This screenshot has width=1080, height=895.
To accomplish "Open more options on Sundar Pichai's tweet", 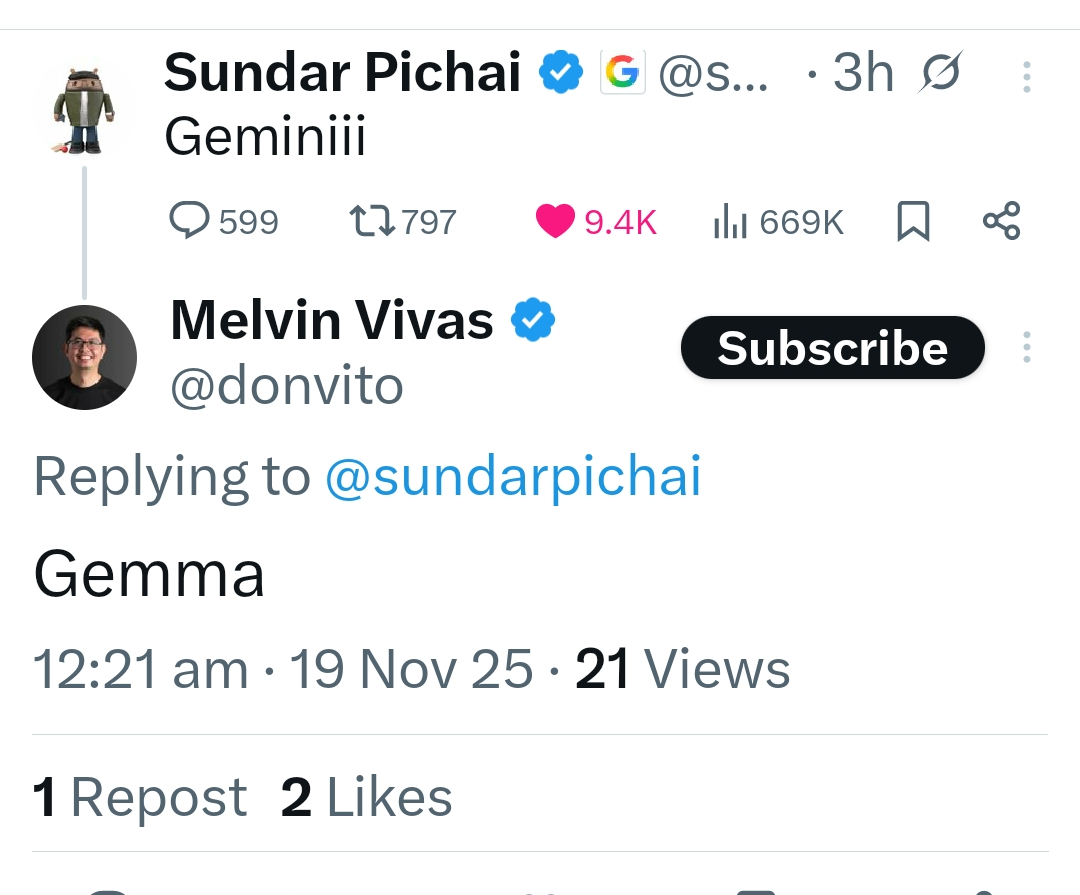I will (1026, 77).
